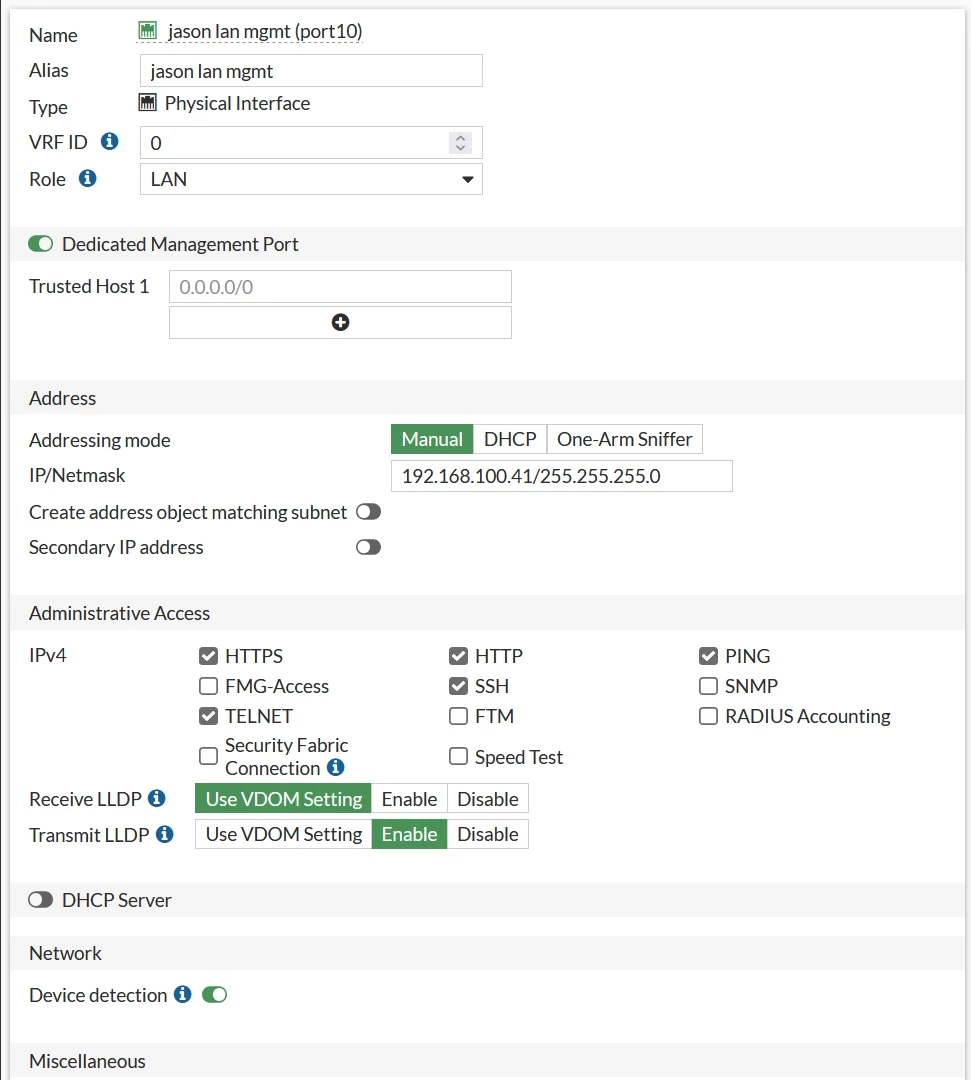The width and height of the screenshot is (971, 1080).
Task: Add another trusted host with plus icon
Action: [340, 322]
